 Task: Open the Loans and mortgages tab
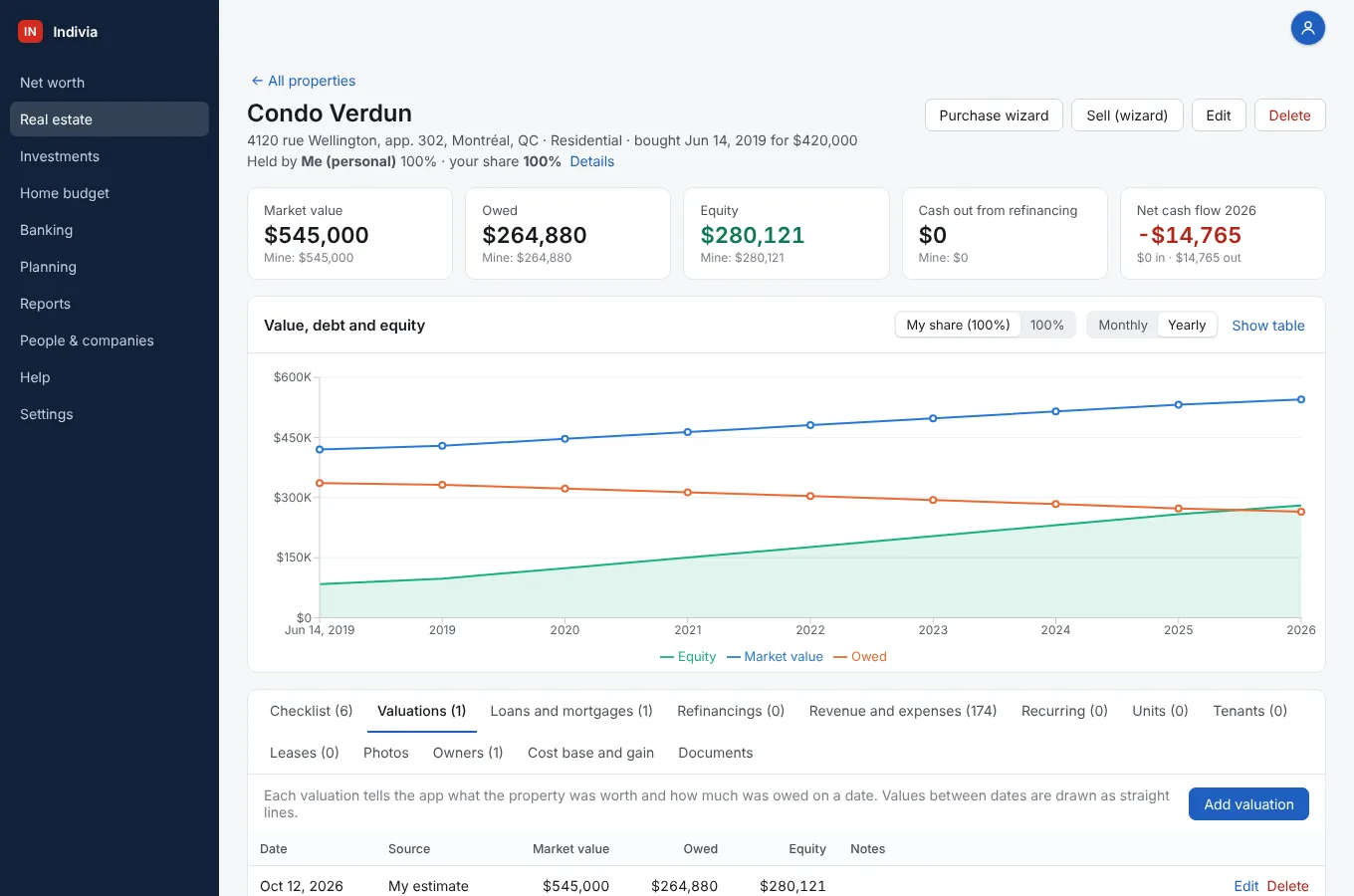[571, 711]
